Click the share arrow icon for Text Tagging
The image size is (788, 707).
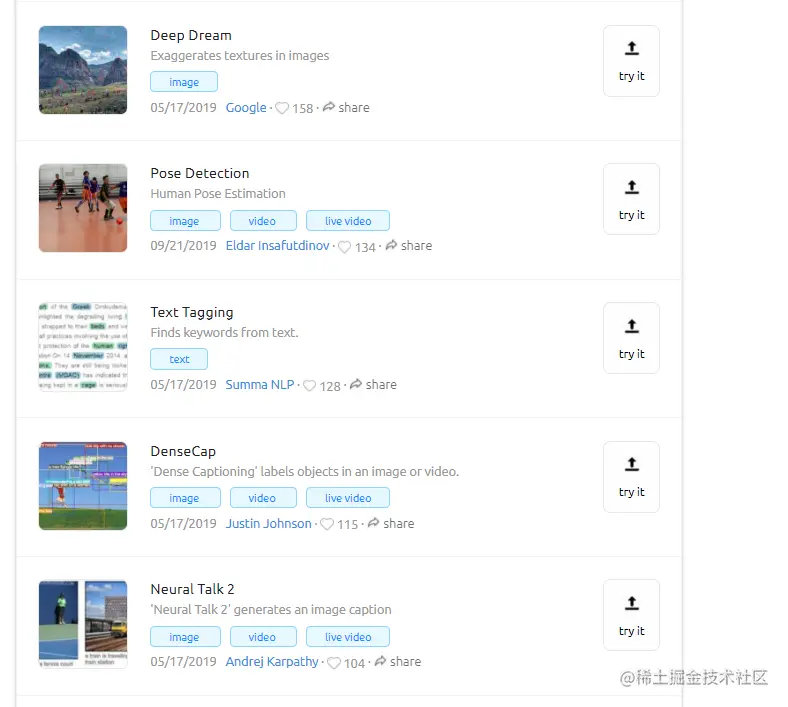tap(356, 384)
